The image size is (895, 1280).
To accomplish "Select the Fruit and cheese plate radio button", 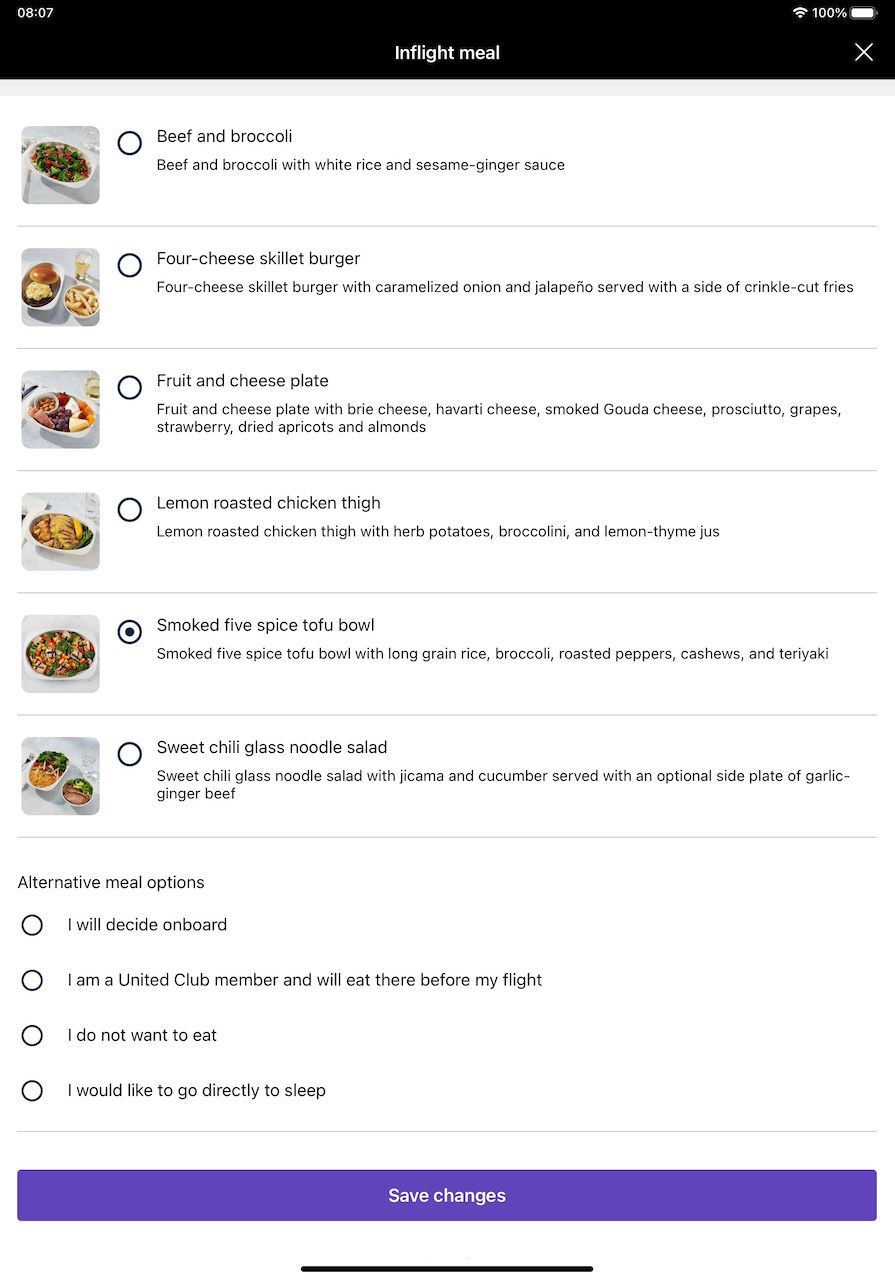I will click(x=130, y=387).
